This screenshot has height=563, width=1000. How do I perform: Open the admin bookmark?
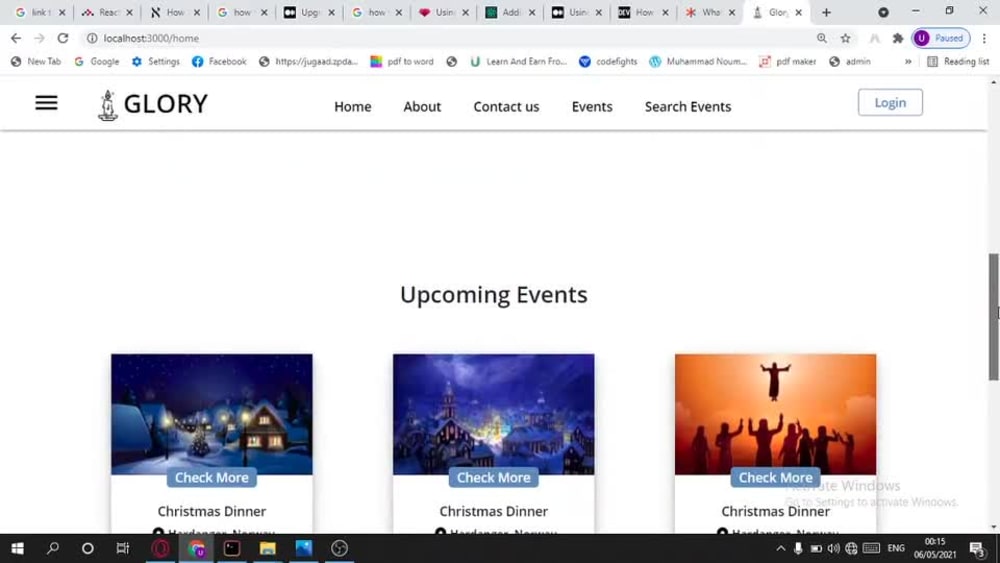(850, 62)
